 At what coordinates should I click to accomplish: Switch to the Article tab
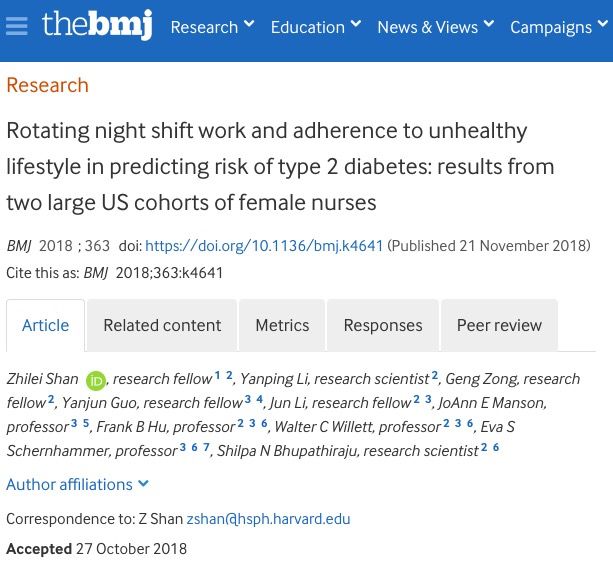point(45,325)
